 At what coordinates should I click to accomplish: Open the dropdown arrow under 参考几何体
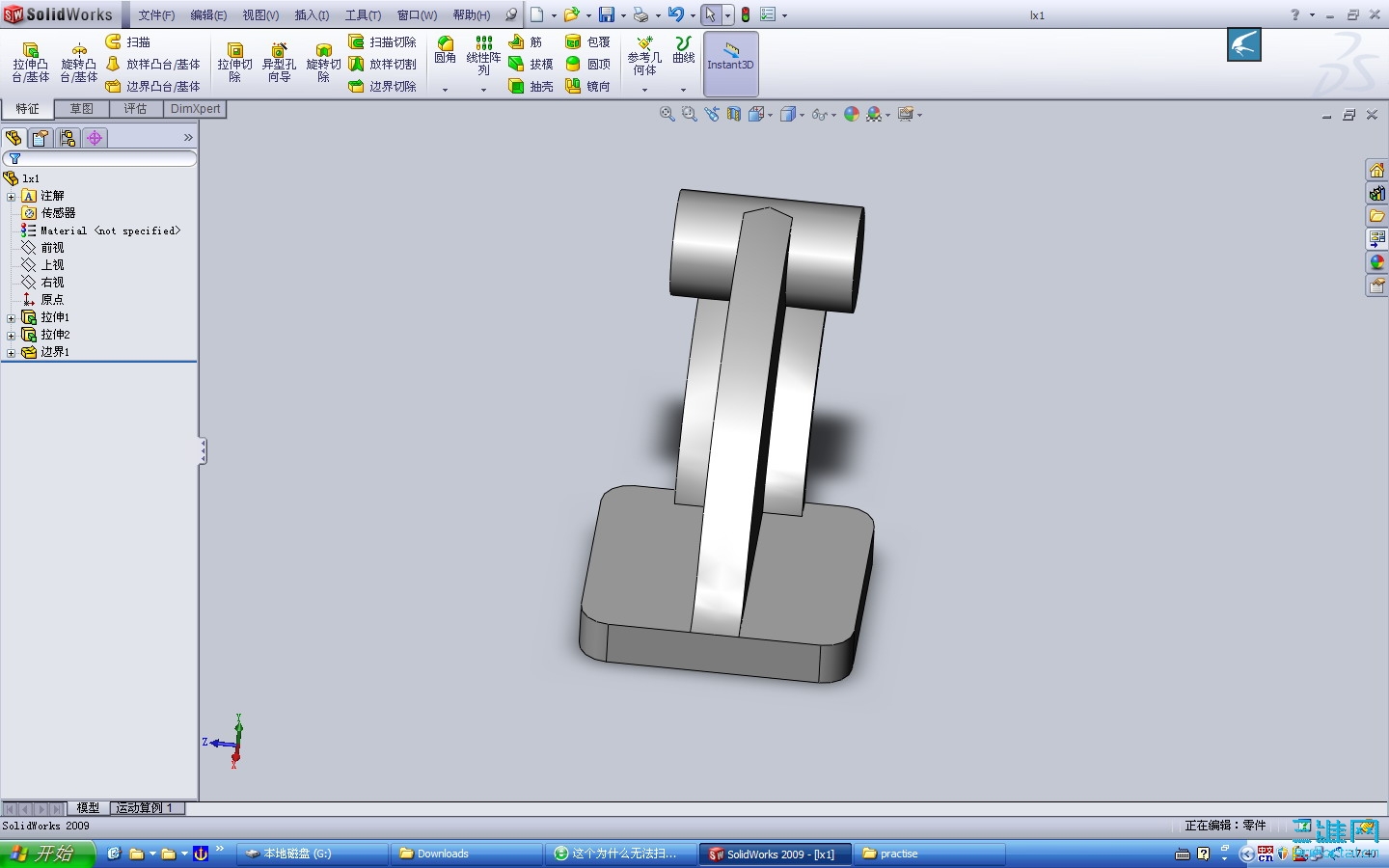pyautogui.click(x=644, y=90)
